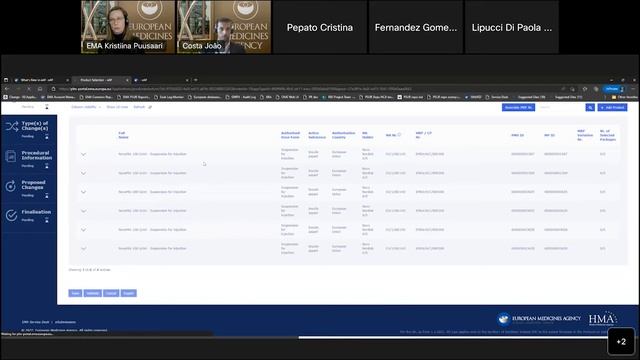Click the product search input field
This screenshot has width=640, height=360.
[x=561, y=107]
